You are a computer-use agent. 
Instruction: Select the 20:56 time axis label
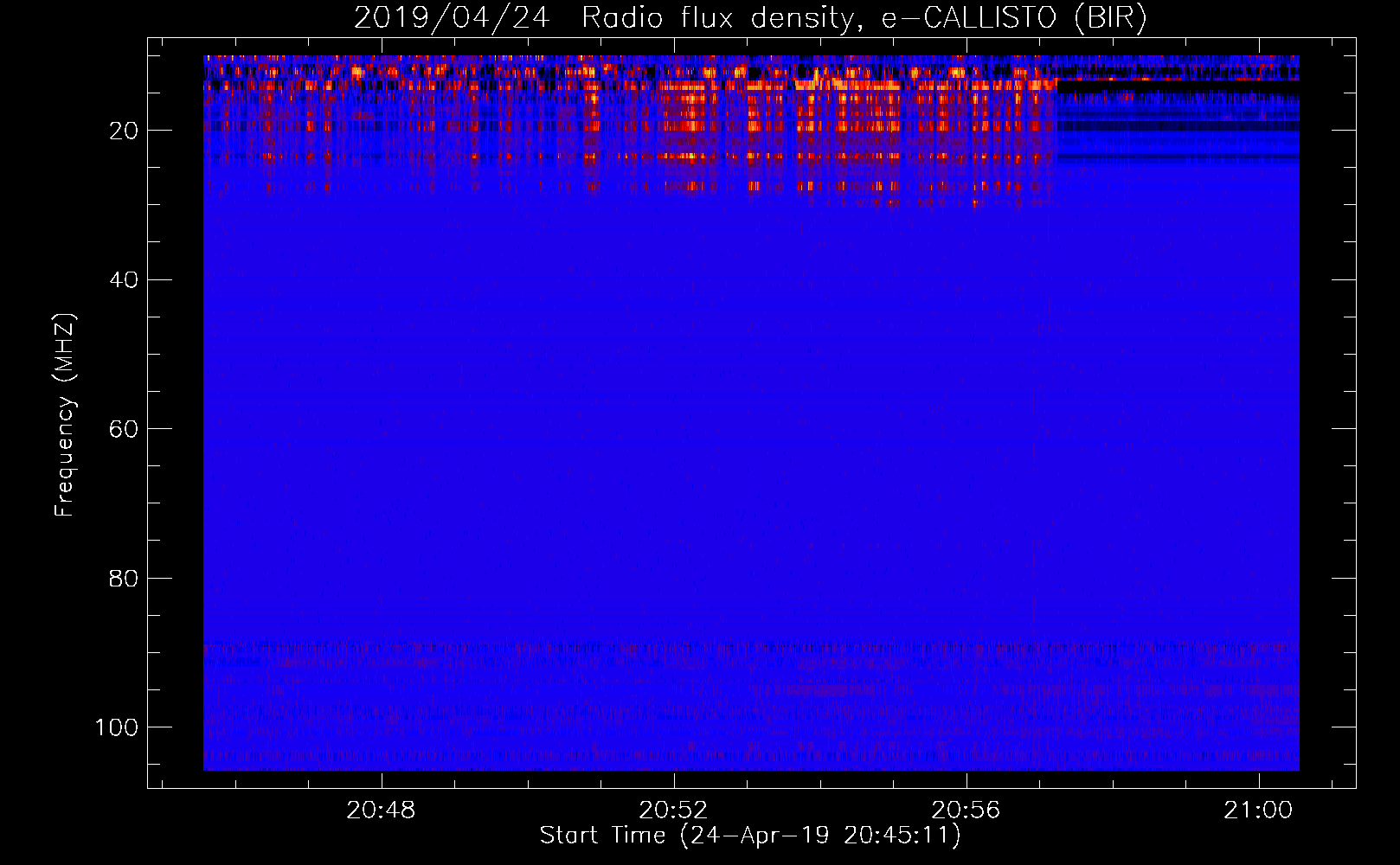(x=966, y=810)
